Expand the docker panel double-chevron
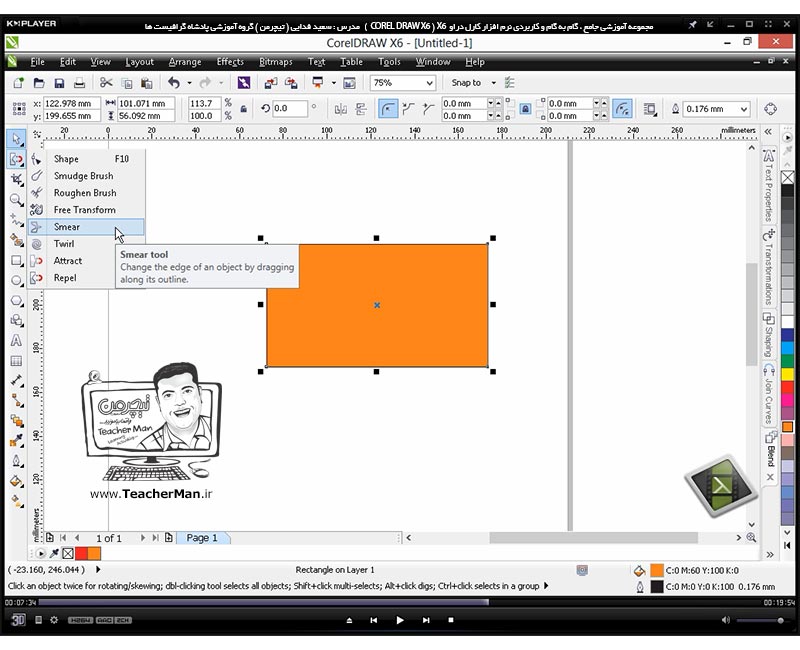This screenshot has height=650, width=800. [768, 132]
